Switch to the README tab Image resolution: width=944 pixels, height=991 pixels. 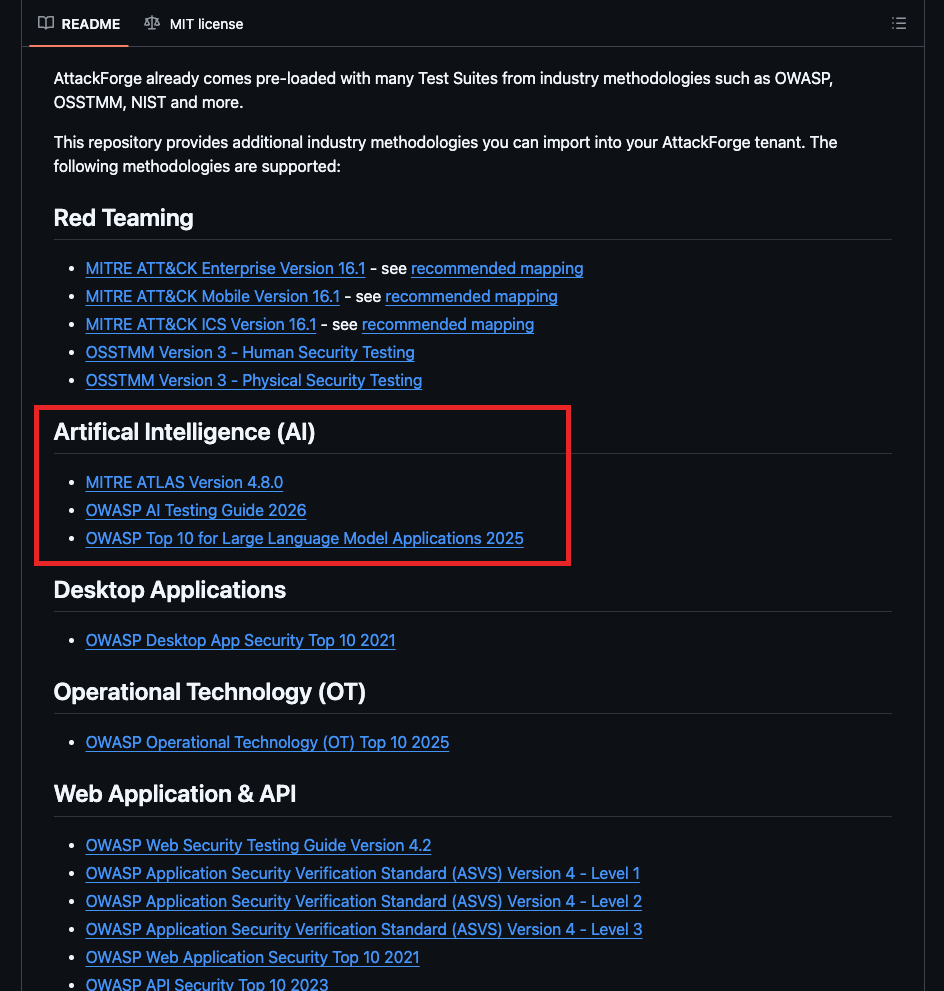coord(90,24)
